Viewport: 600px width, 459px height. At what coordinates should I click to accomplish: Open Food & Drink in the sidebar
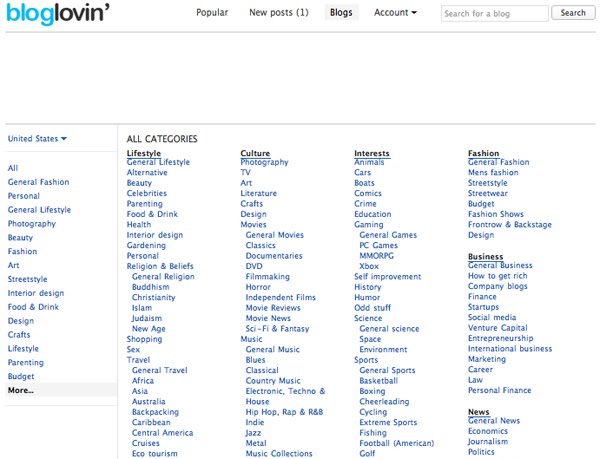[33, 307]
